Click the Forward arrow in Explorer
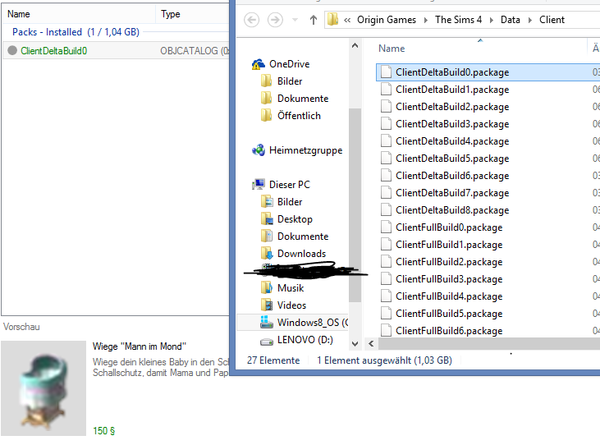This screenshot has height=441, width=600. (x=275, y=20)
